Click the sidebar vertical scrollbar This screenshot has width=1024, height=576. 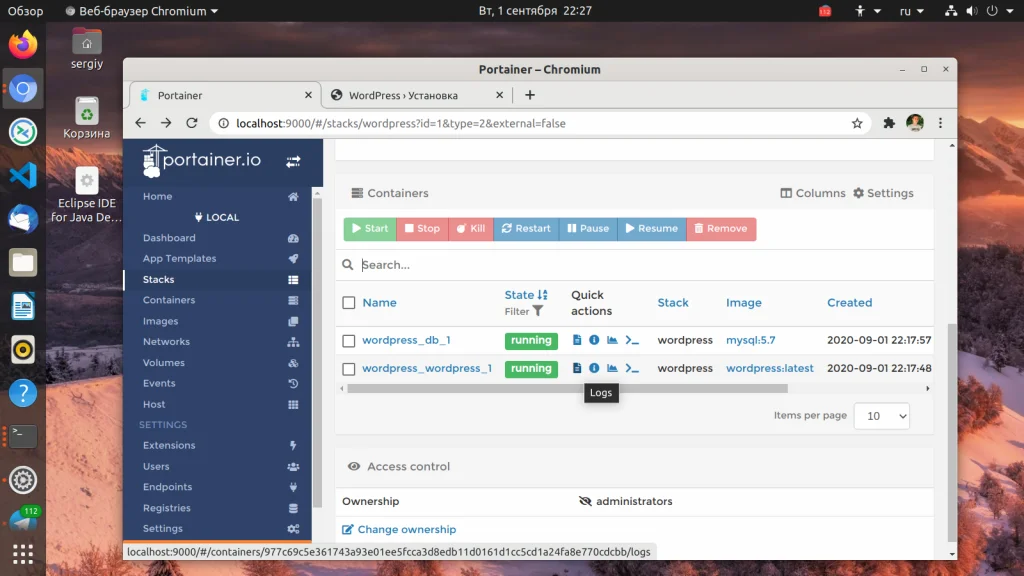pyautogui.click(x=317, y=353)
